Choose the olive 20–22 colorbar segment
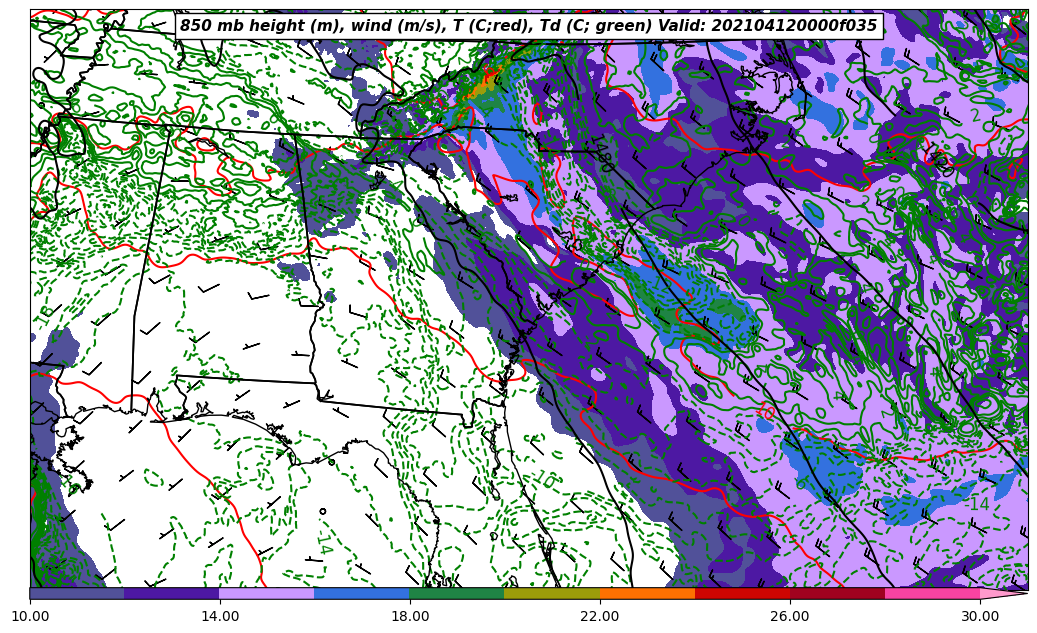 click(552, 593)
